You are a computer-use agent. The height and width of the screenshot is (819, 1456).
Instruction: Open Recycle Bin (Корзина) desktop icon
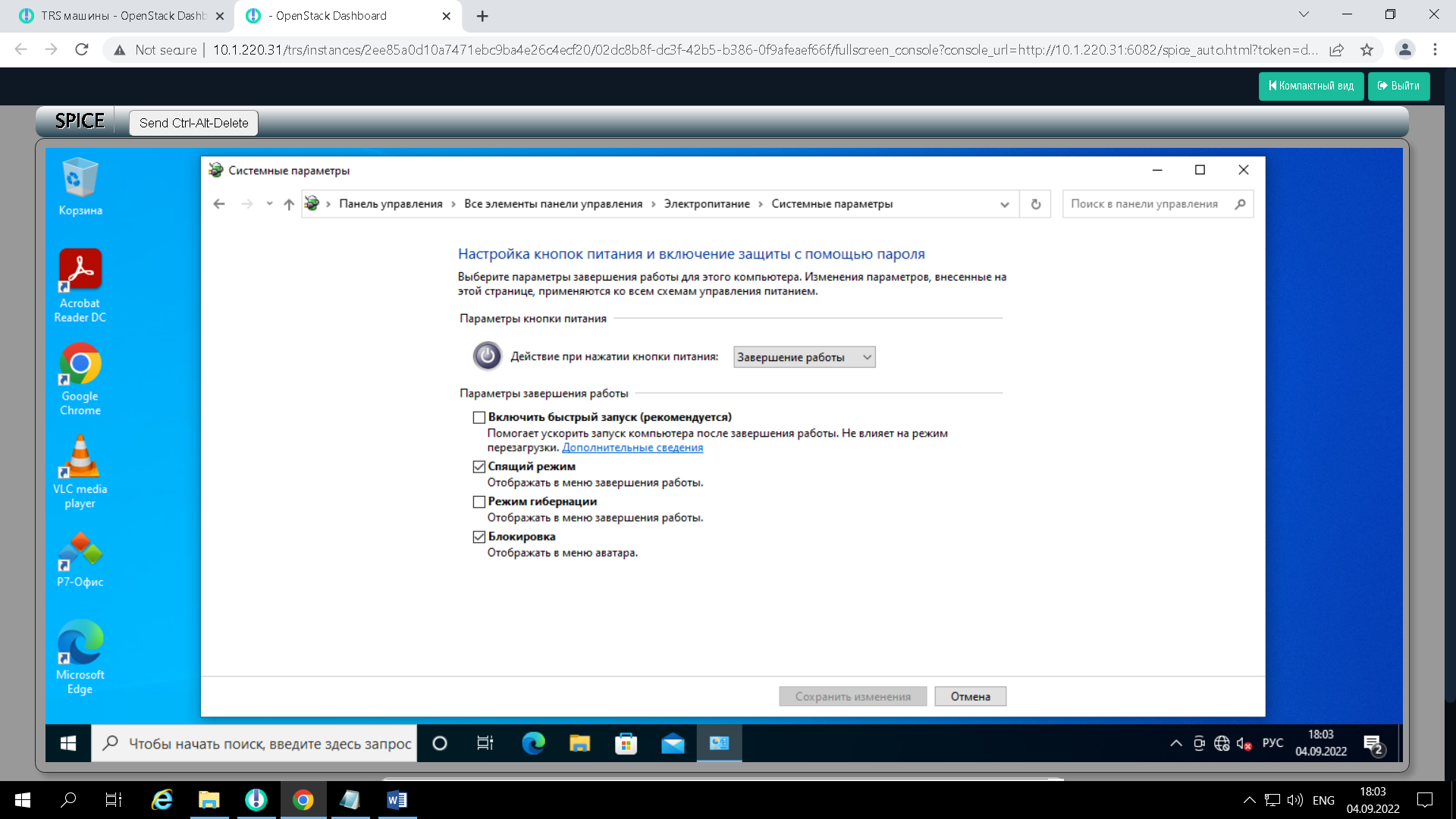80,187
